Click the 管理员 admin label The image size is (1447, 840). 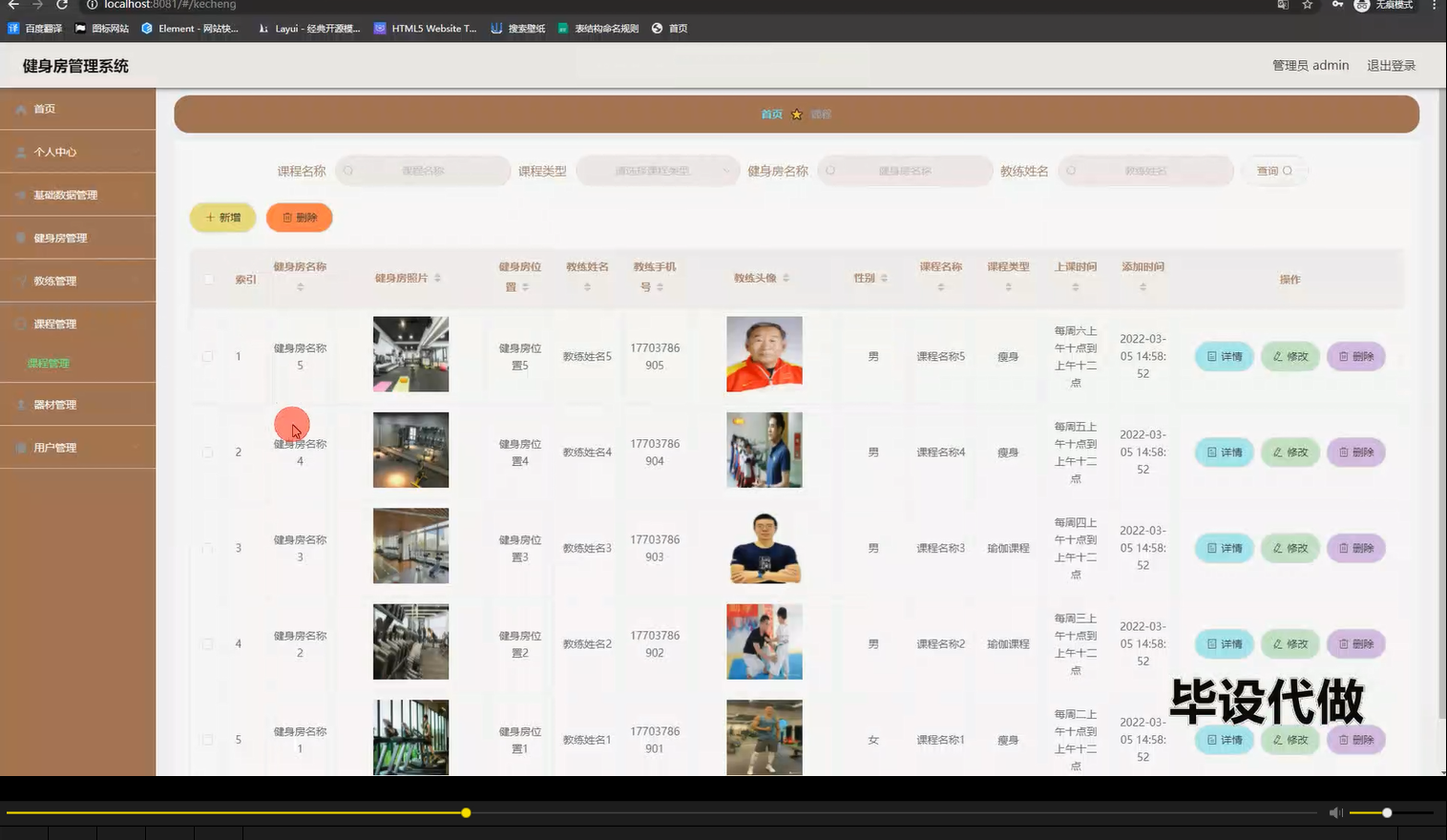[x=1311, y=66]
